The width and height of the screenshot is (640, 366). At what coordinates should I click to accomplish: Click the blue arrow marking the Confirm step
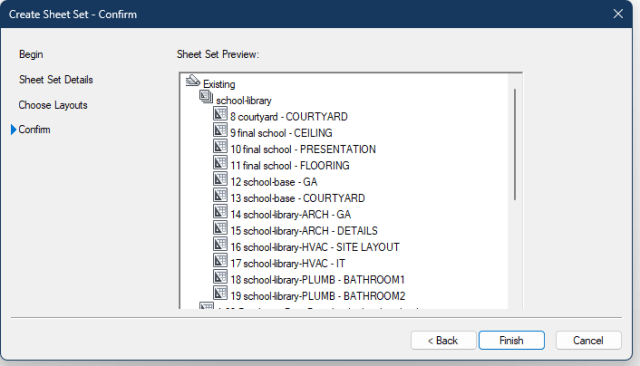click(x=13, y=130)
